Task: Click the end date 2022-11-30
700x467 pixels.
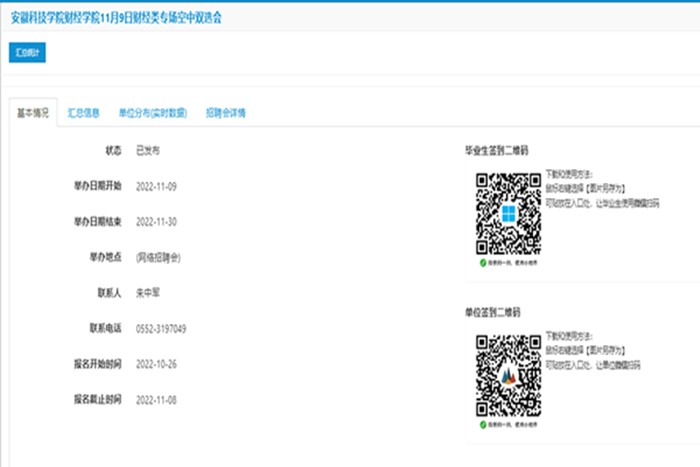Action: (160, 221)
